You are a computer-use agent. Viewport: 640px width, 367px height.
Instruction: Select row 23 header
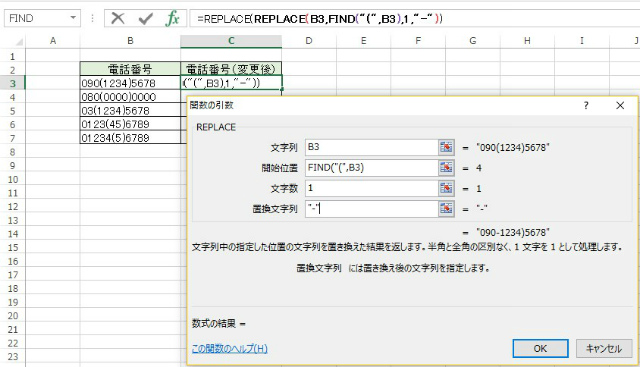pyautogui.click(x=13, y=356)
